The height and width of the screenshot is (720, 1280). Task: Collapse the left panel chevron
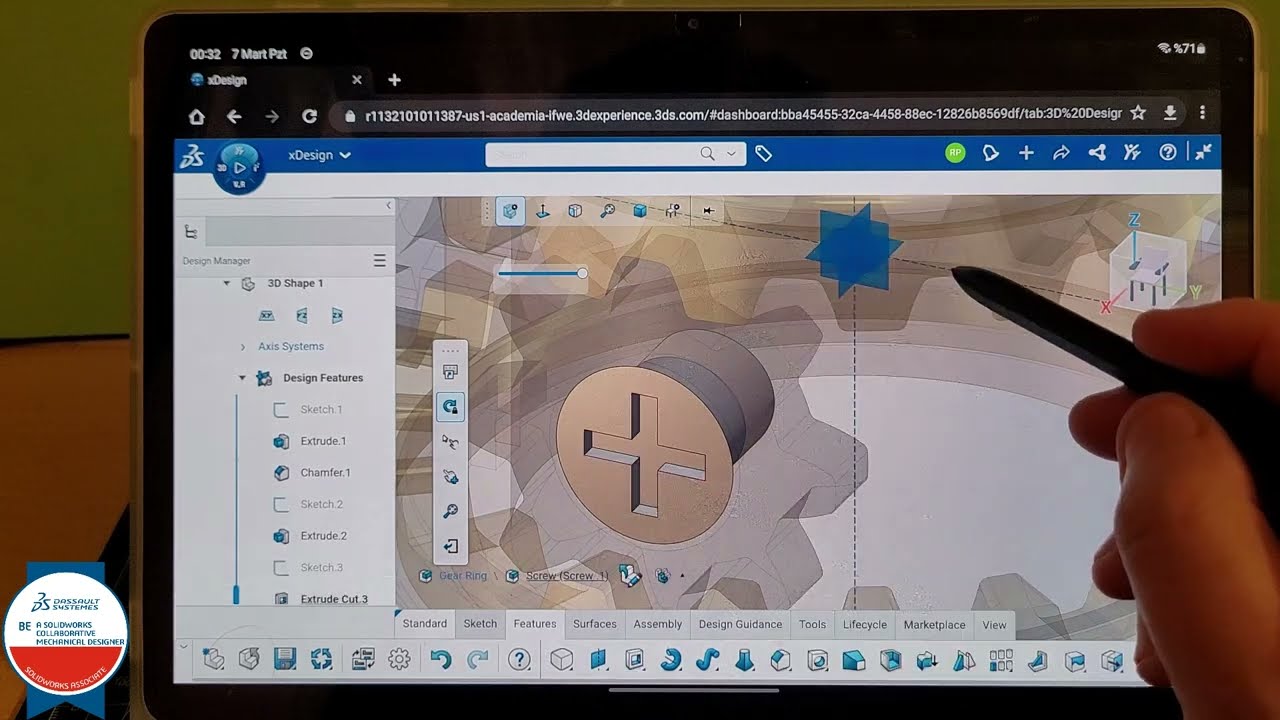coord(389,205)
